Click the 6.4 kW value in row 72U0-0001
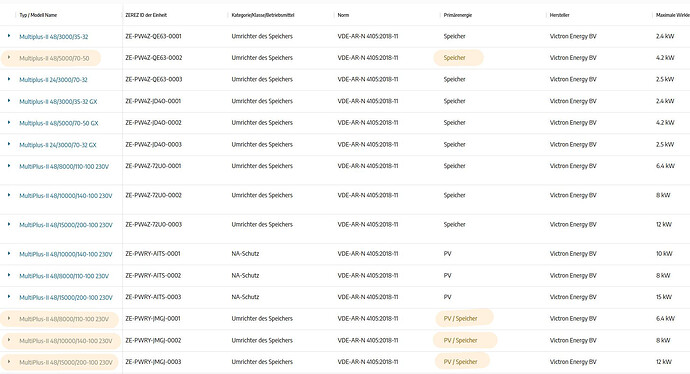Image resolution: width=690 pixels, height=374 pixels. pyautogui.click(x=665, y=166)
